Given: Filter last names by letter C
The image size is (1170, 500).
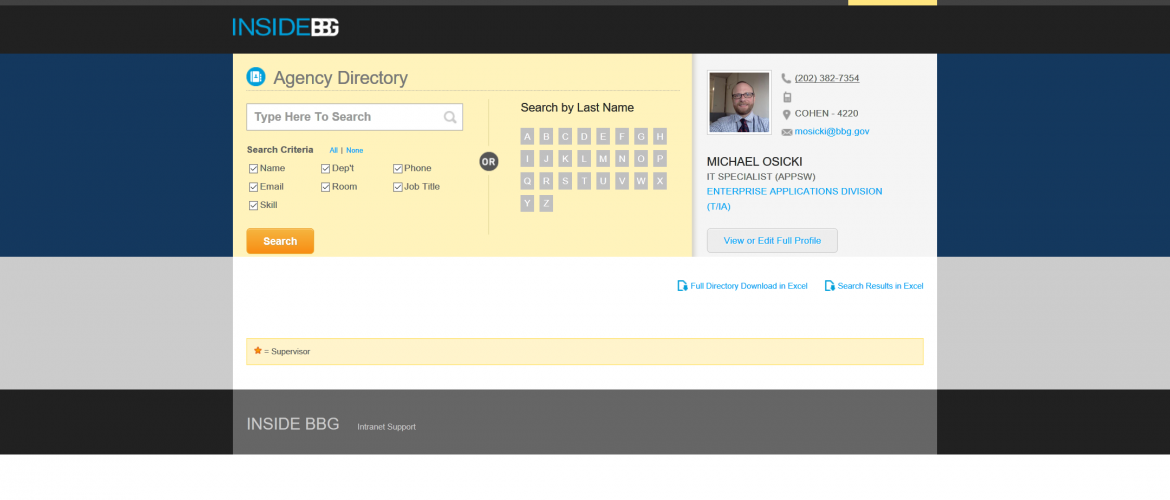Looking at the screenshot, I should pos(565,137).
